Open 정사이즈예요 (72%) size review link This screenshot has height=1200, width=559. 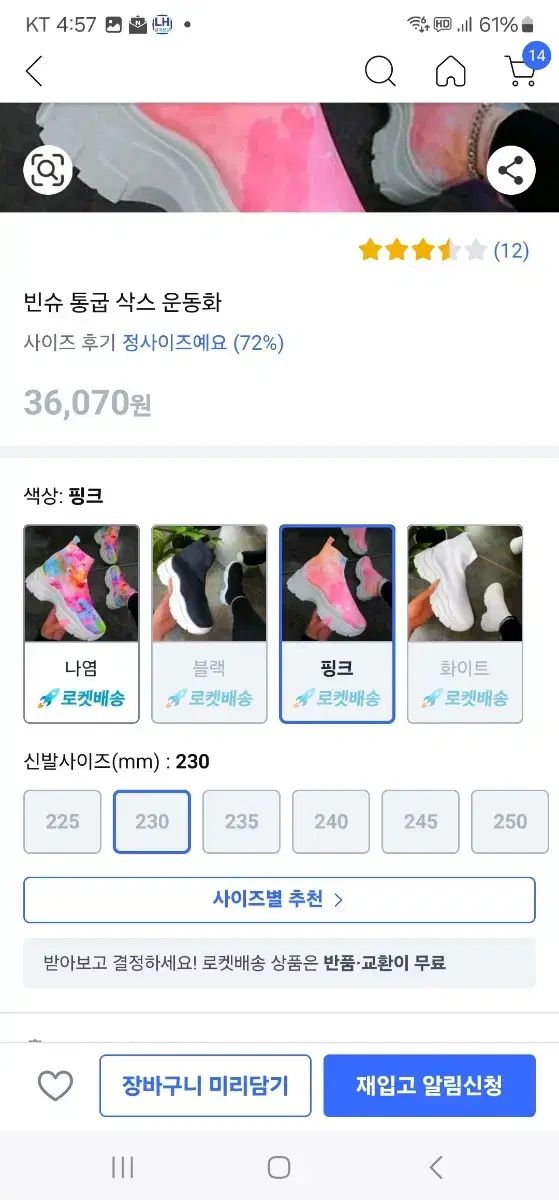pos(203,343)
